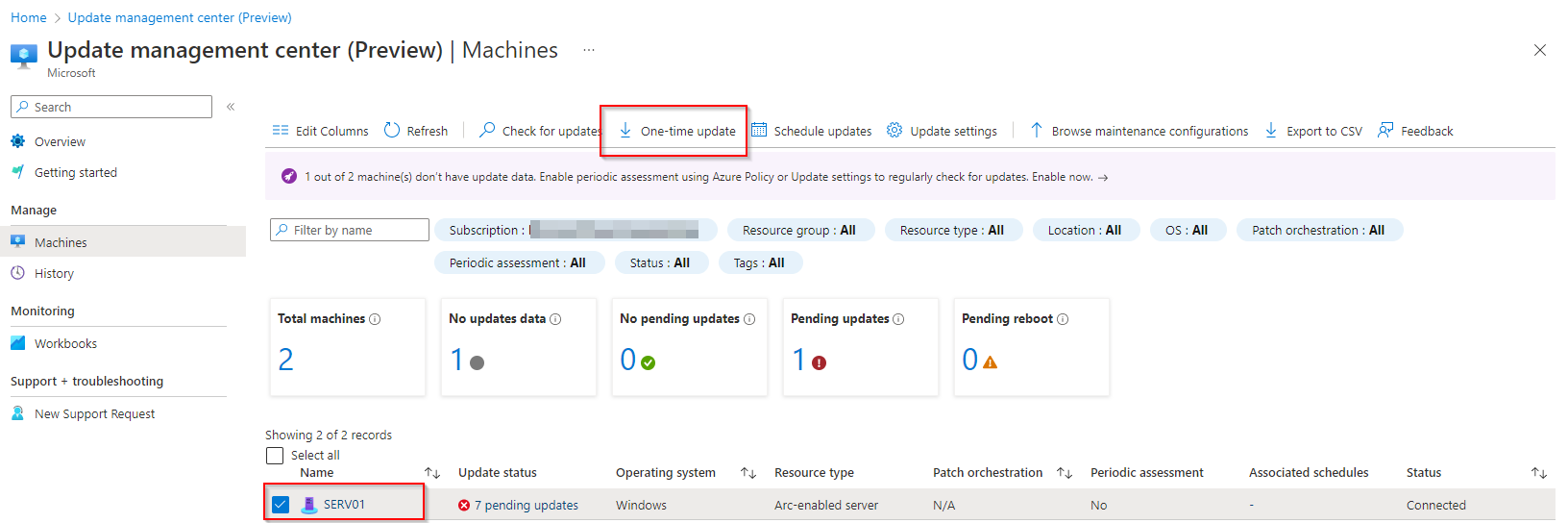Click the No updates data count 1
The width and height of the screenshot is (1568, 523).
(x=456, y=360)
